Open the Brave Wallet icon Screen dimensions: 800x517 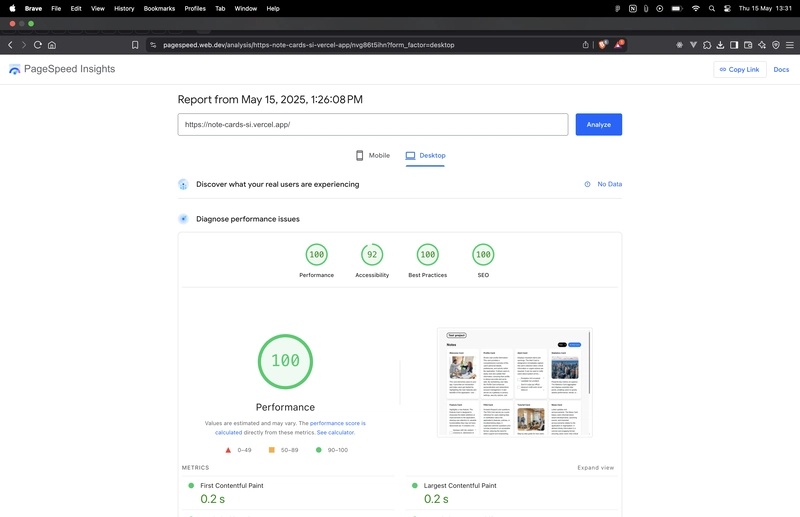pyautogui.click(x=748, y=45)
